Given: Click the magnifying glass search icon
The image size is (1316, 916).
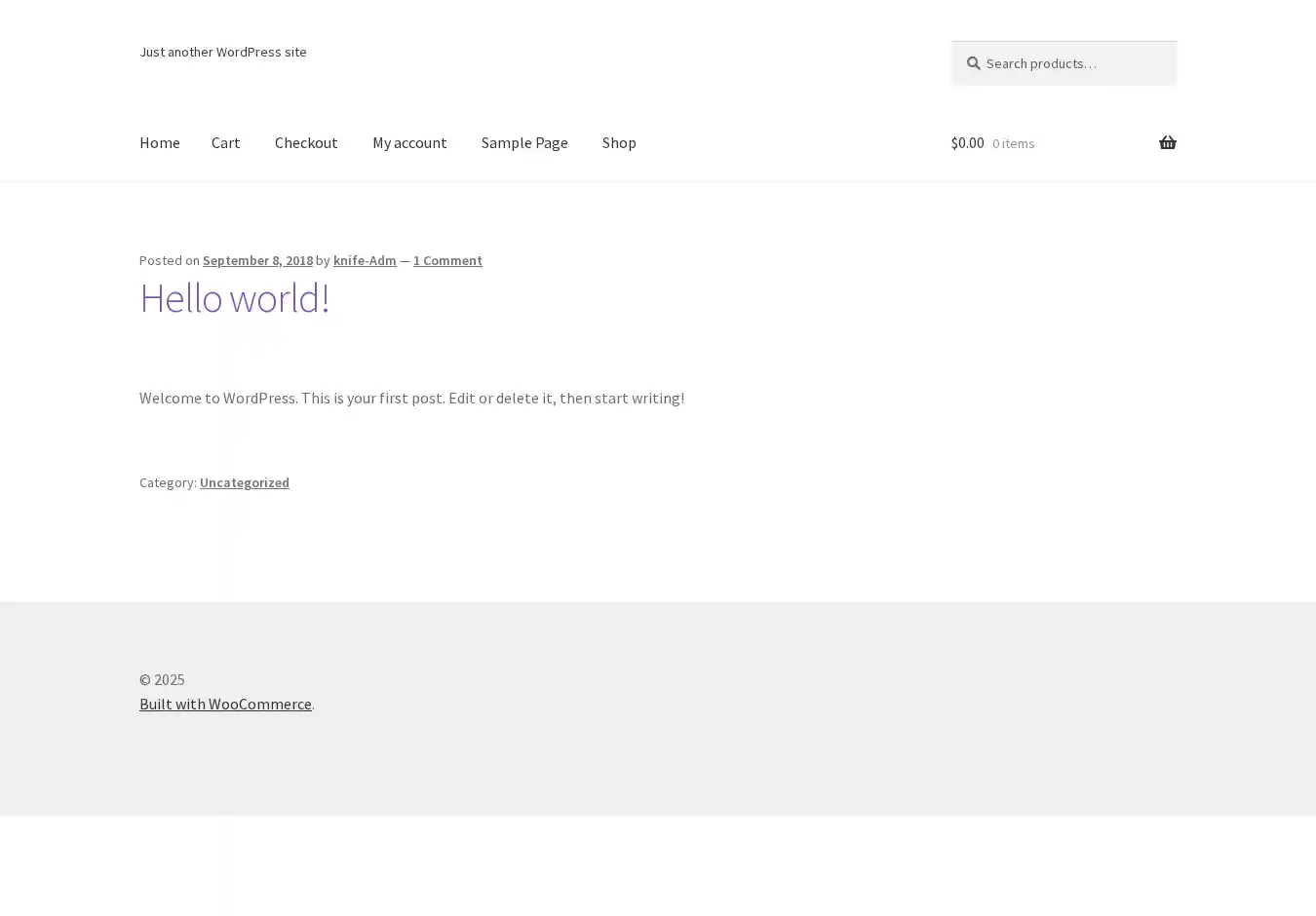Looking at the screenshot, I should point(973,63).
